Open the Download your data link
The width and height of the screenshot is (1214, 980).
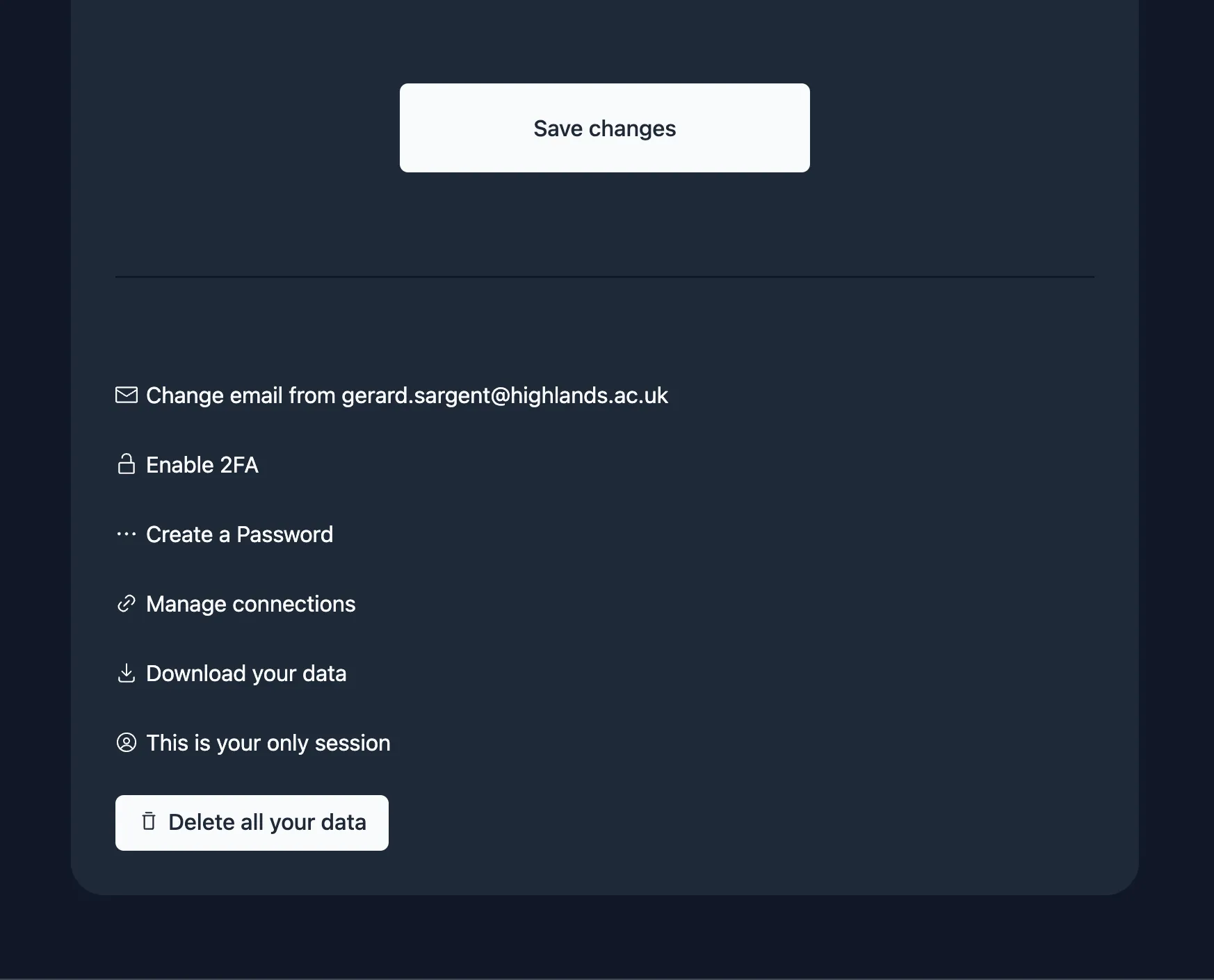(x=231, y=673)
